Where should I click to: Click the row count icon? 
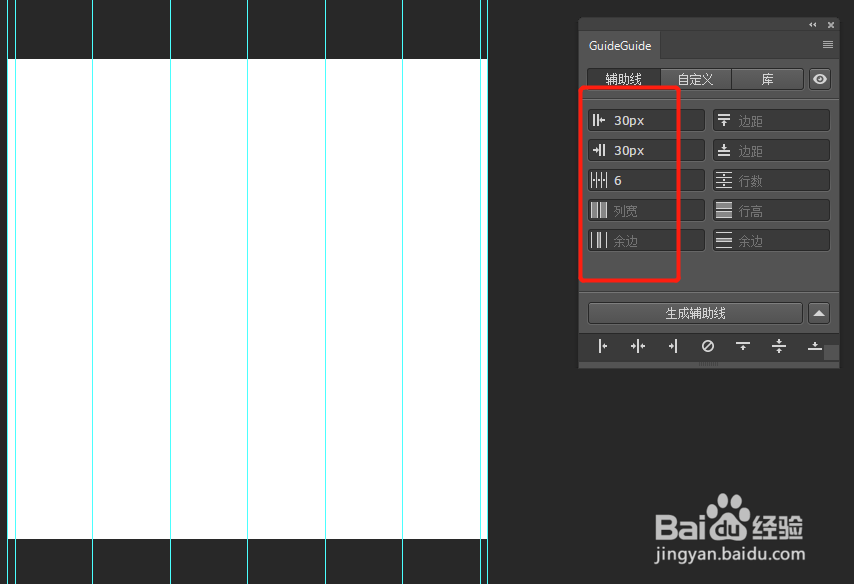(724, 180)
